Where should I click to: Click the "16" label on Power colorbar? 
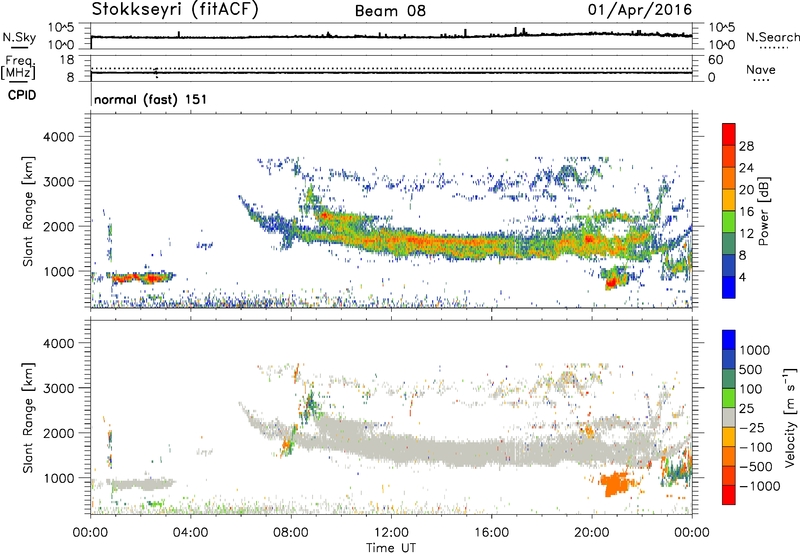(x=746, y=212)
